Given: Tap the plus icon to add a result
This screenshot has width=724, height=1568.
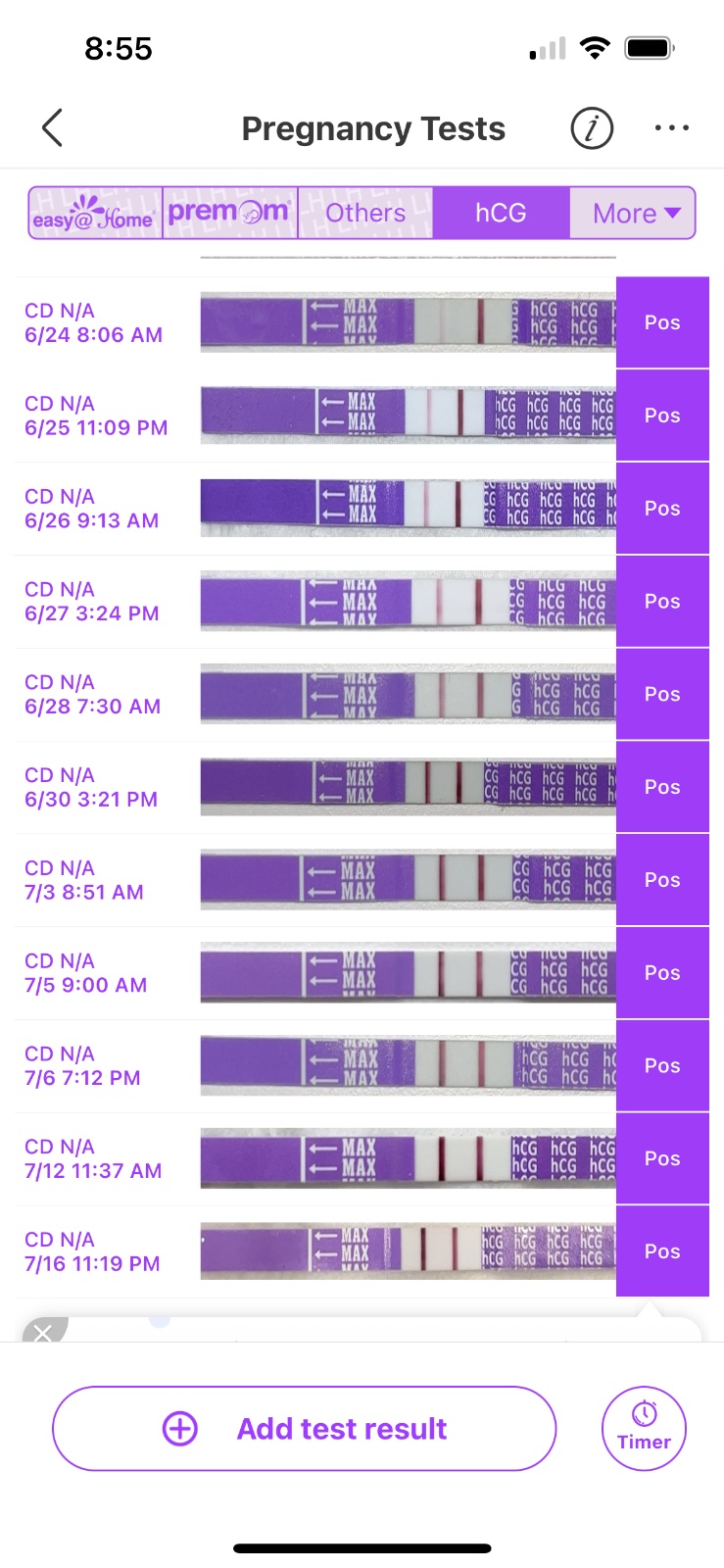Looking at the screenshot, I should [179, 1429].
